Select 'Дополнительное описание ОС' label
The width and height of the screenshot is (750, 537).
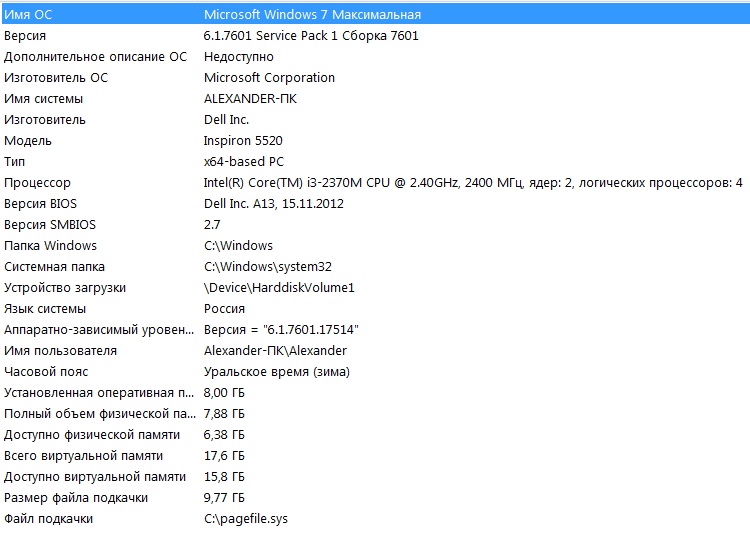pyautogui.click(x=95, y=57)
